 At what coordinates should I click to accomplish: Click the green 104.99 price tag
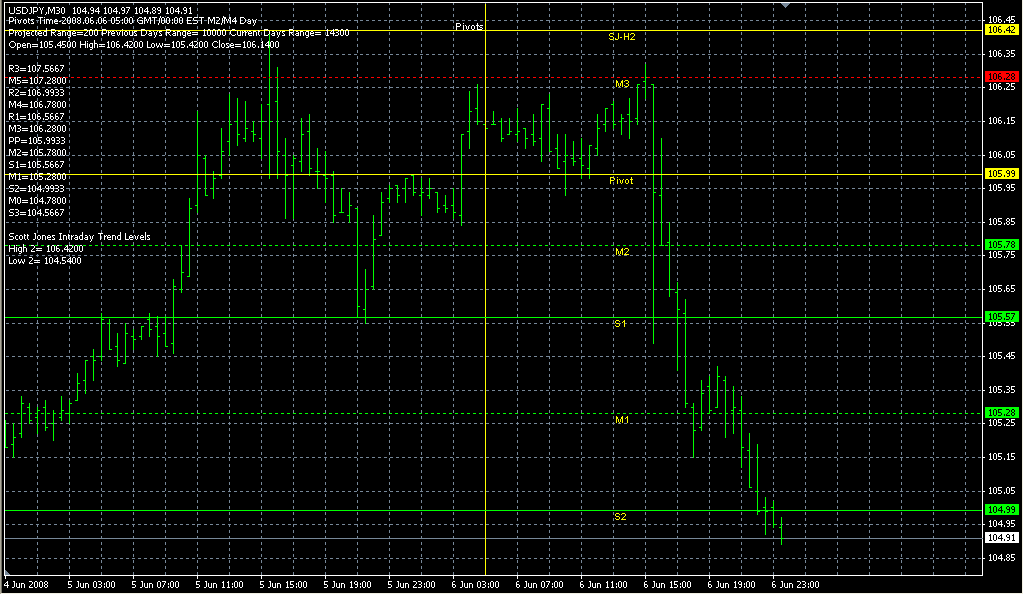pyautogui.click(x=1001, y=510)
